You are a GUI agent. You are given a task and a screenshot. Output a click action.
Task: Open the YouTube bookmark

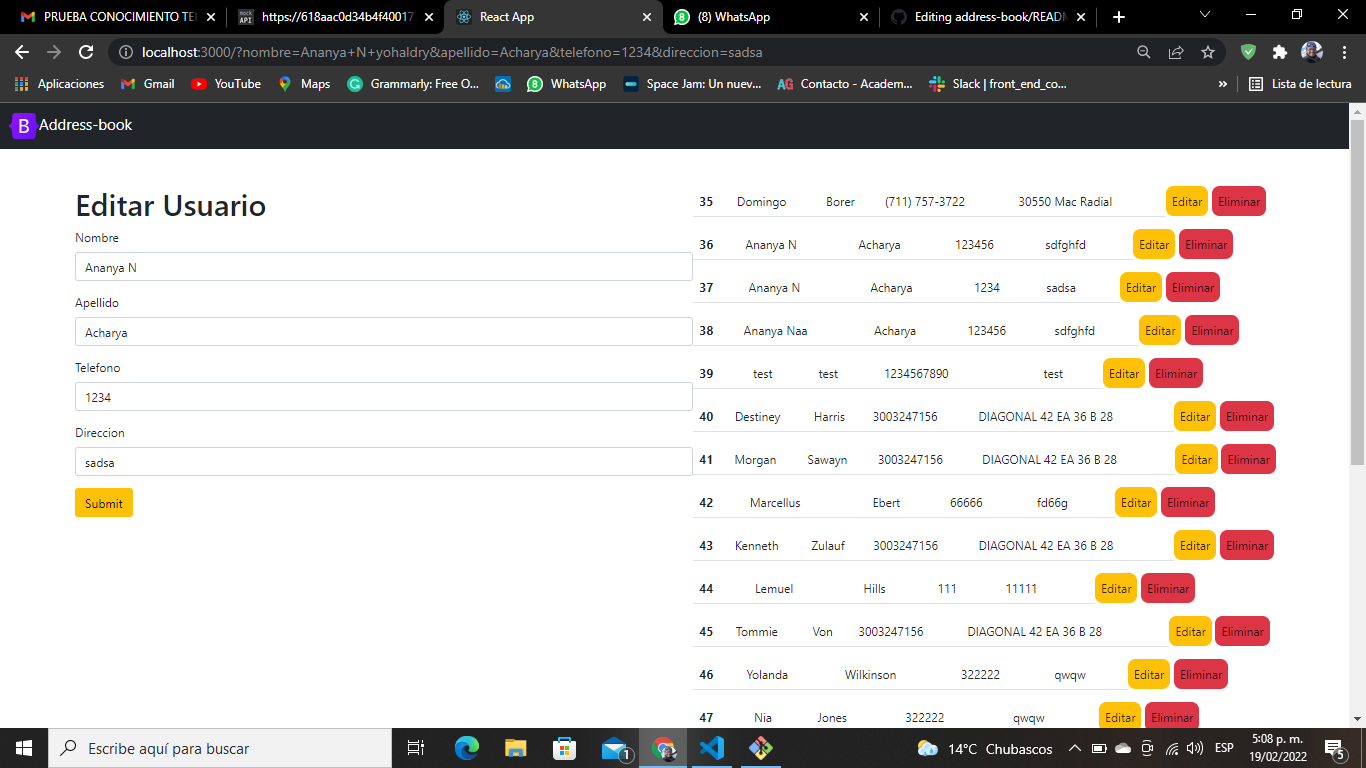[225, 84]
